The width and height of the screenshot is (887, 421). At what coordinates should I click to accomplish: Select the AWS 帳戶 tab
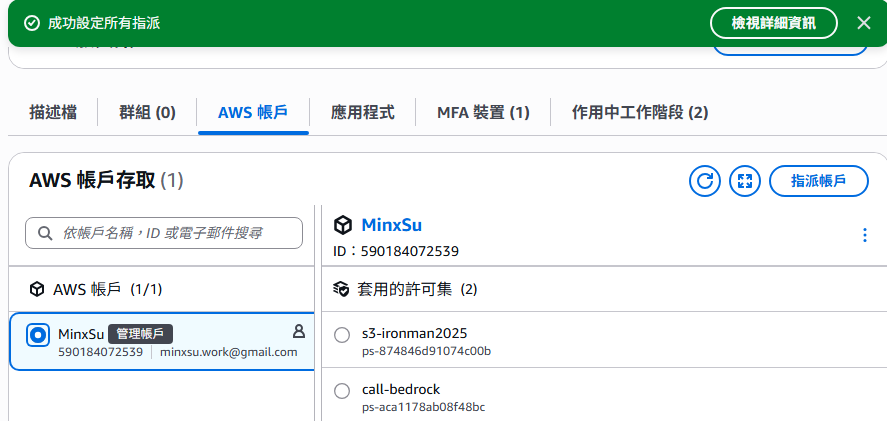pyautogui.click(x=253, y=112)
